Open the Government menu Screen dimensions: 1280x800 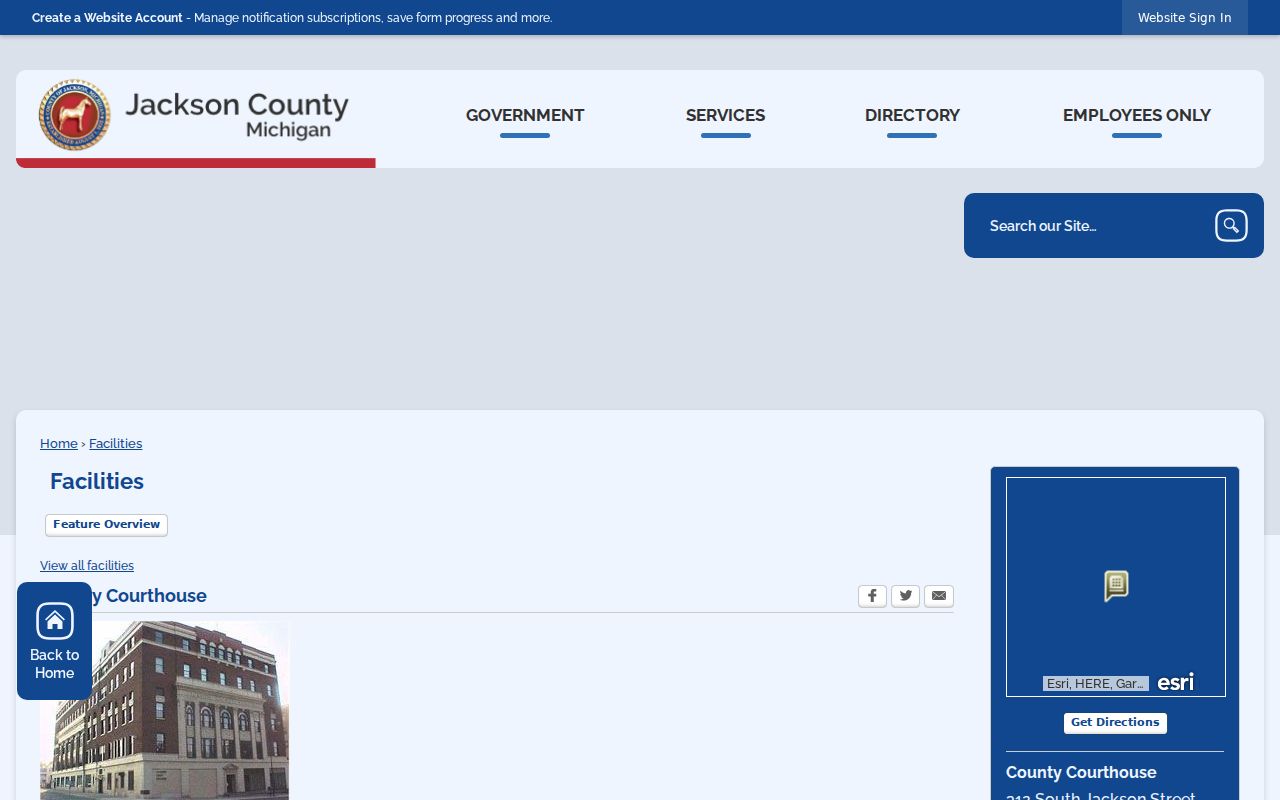pos(525,116)
